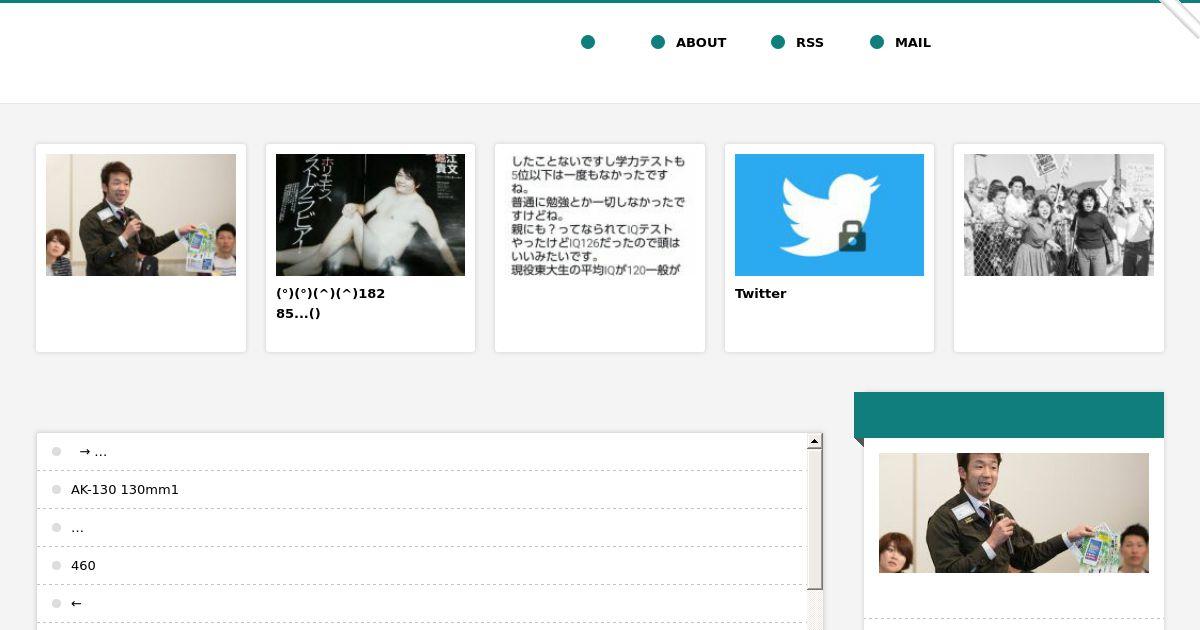
Task: Click the card title starting with (°)(°)(^)(^)182
Action: click(331, 303)
